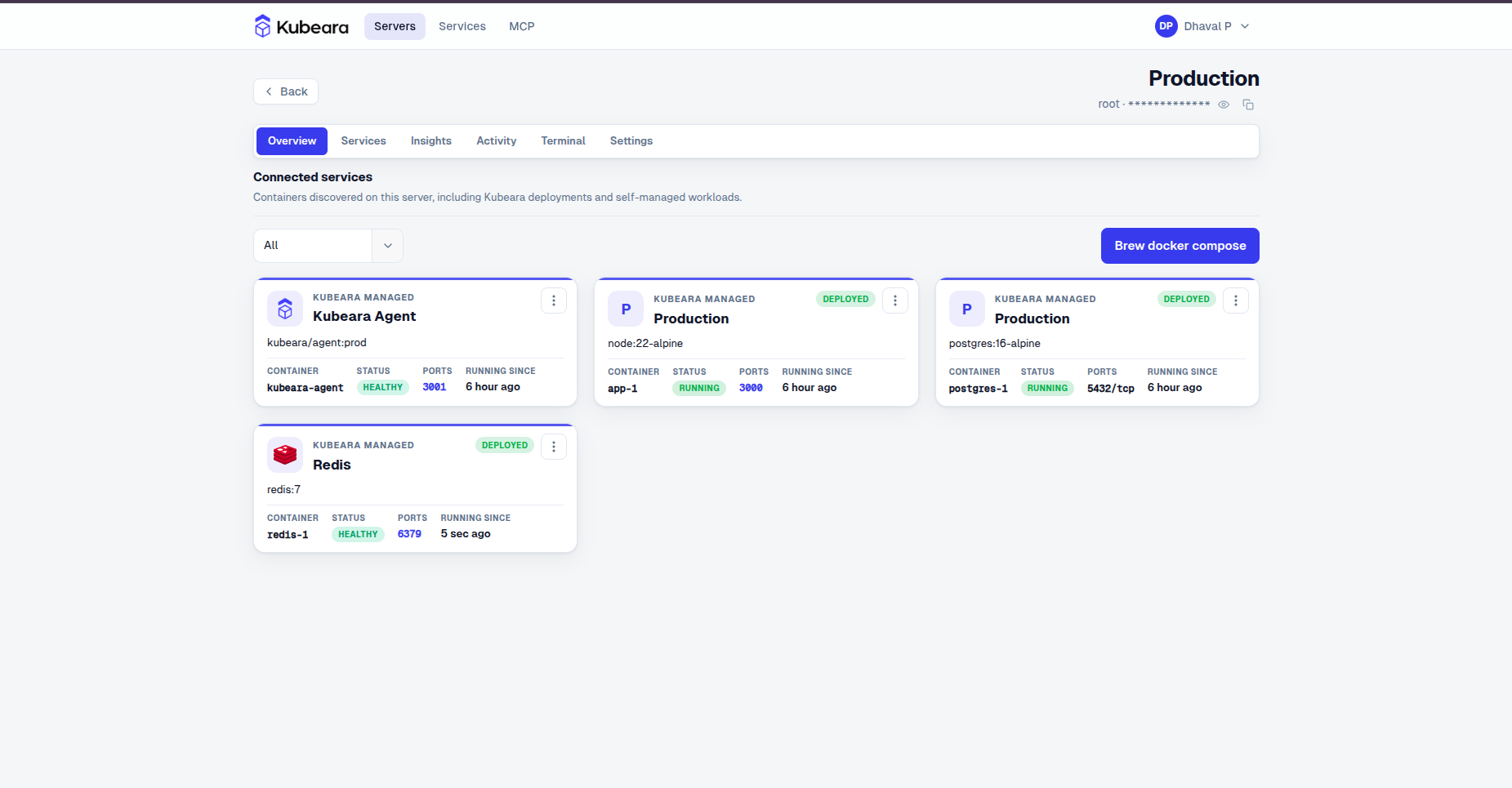This screenshot has height=788, width=1512.
Task: Click the postgres:16-alpine image name
Action: 995,344
